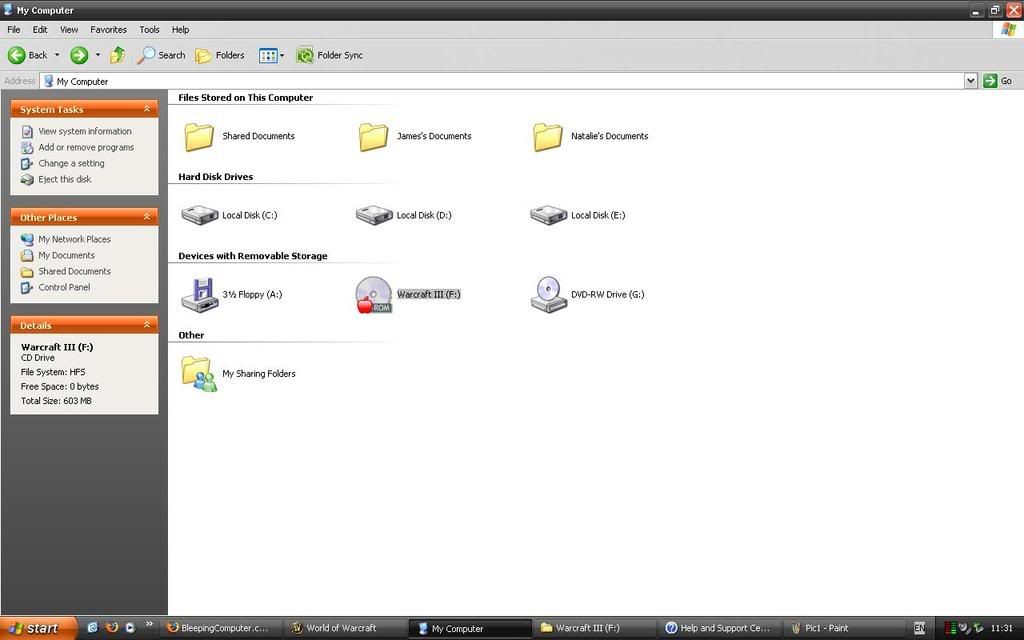This screenshot has width=1024, height=640.
Task: Toggle the Folders pane
Action: coord(220,56)
